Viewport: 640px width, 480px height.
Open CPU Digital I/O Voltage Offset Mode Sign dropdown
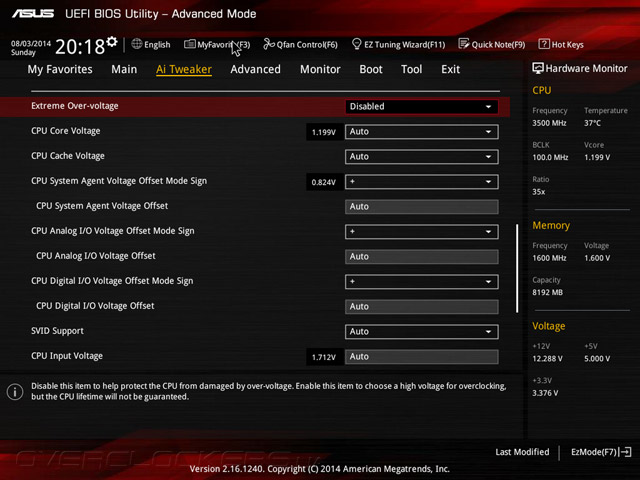point(422,282)
